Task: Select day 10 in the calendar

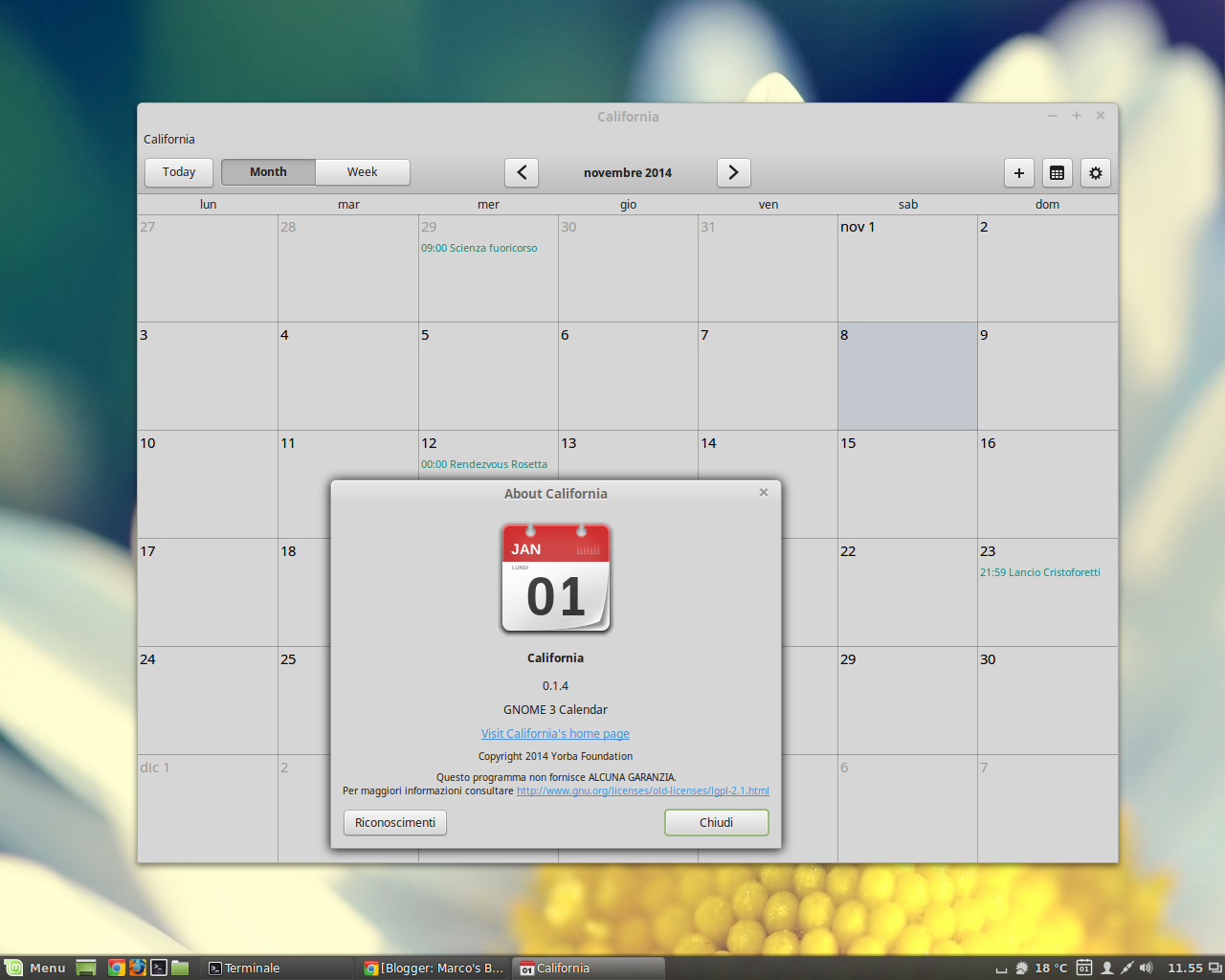Action: [208, 484]
